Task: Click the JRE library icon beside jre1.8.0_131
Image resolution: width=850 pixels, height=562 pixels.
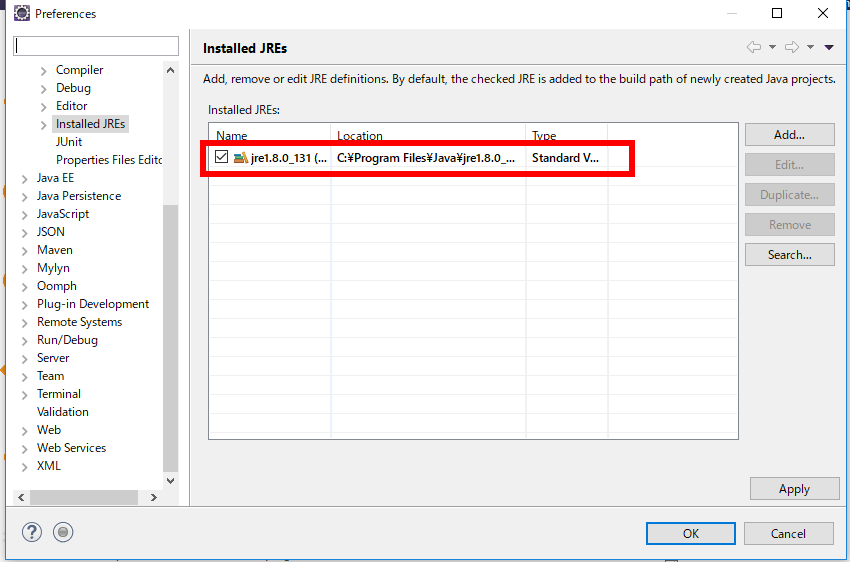Action: (240, 158)
